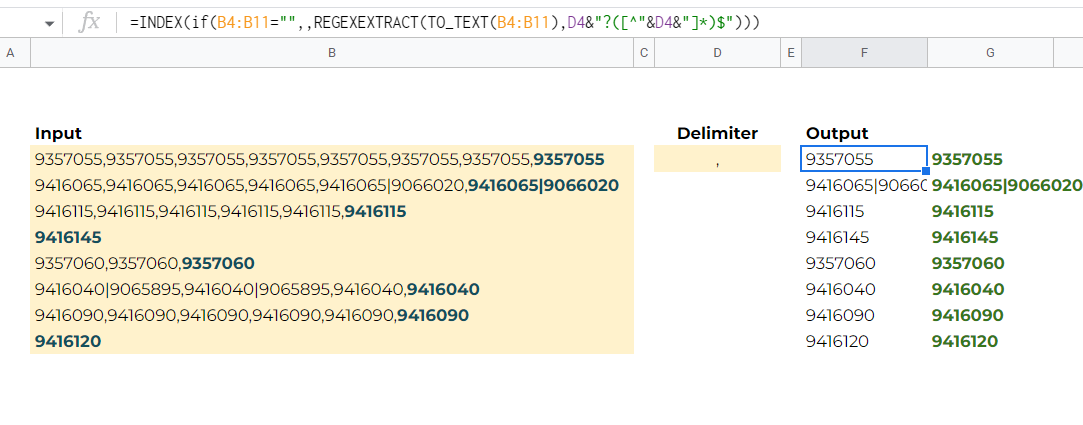Select column C header

click(644, 53)
